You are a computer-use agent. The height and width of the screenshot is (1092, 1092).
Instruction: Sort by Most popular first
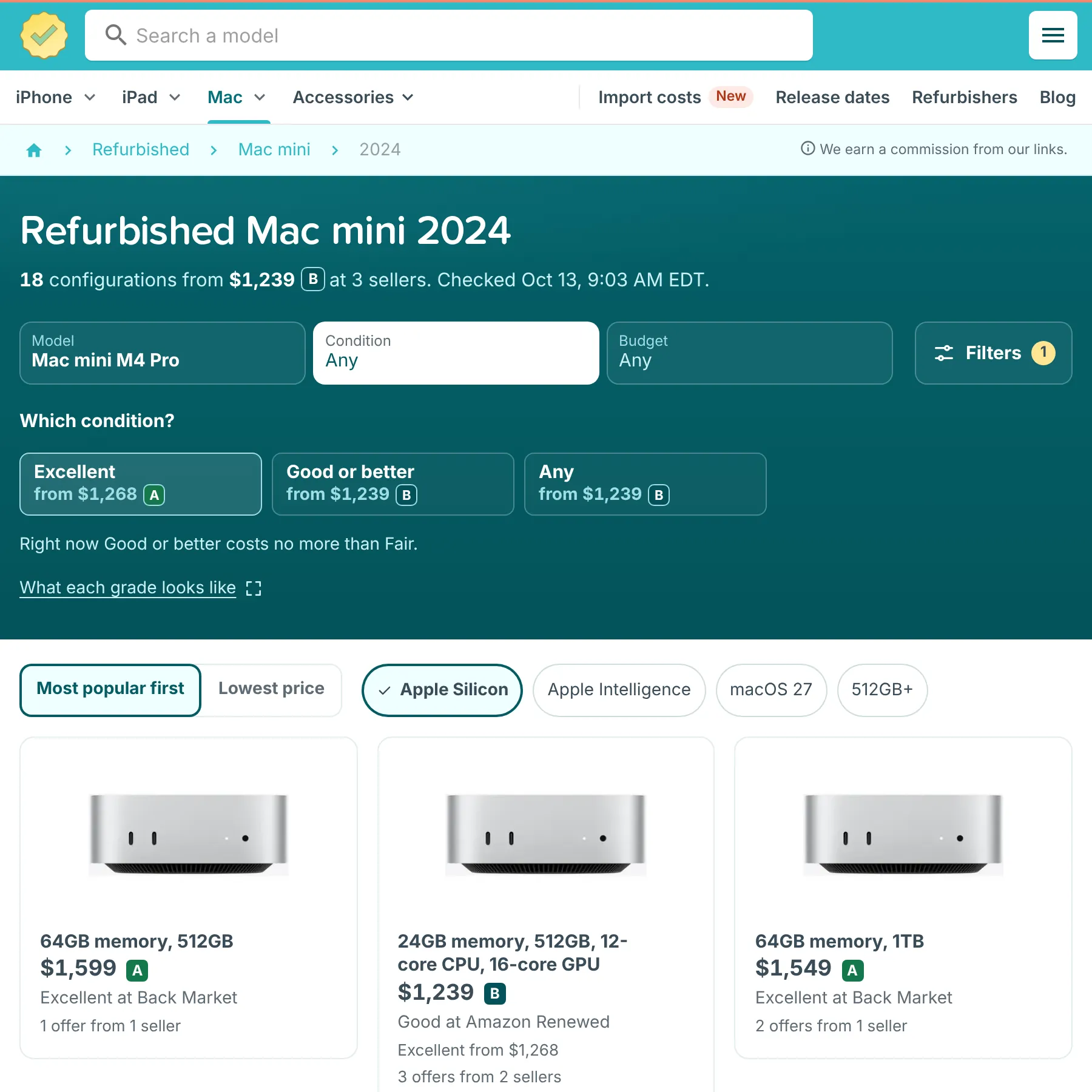(x=110, y=690)
